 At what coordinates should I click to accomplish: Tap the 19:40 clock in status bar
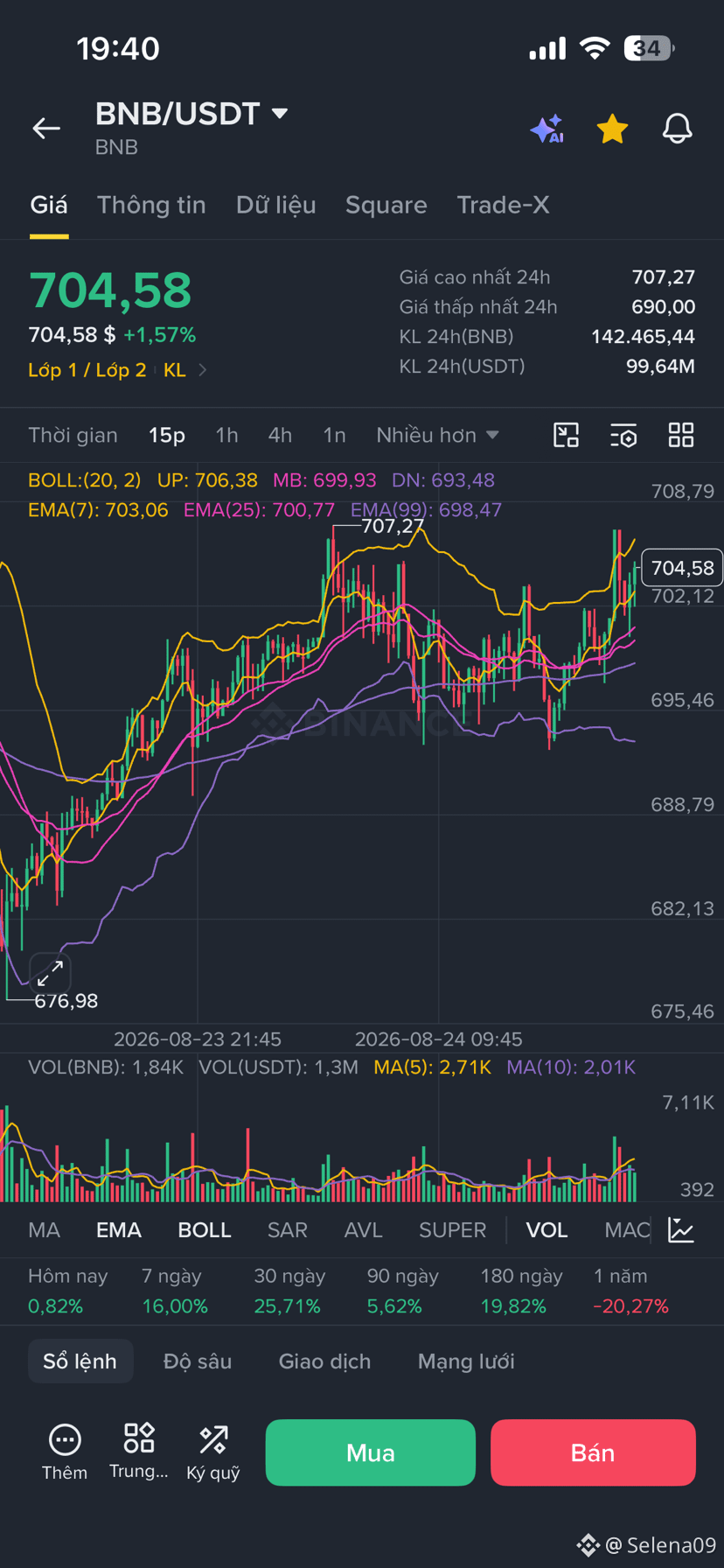(x=118, y=48)
